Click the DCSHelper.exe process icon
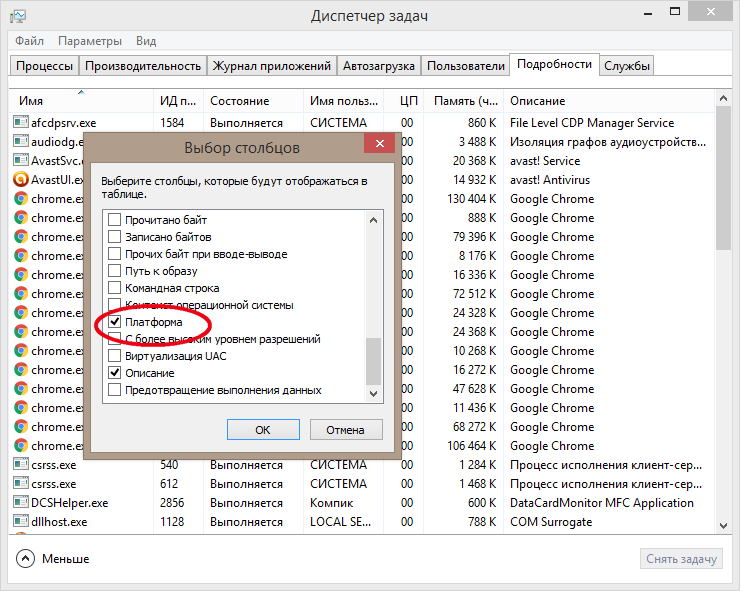This screenshot has width=740, height=591. pos(21,502)
